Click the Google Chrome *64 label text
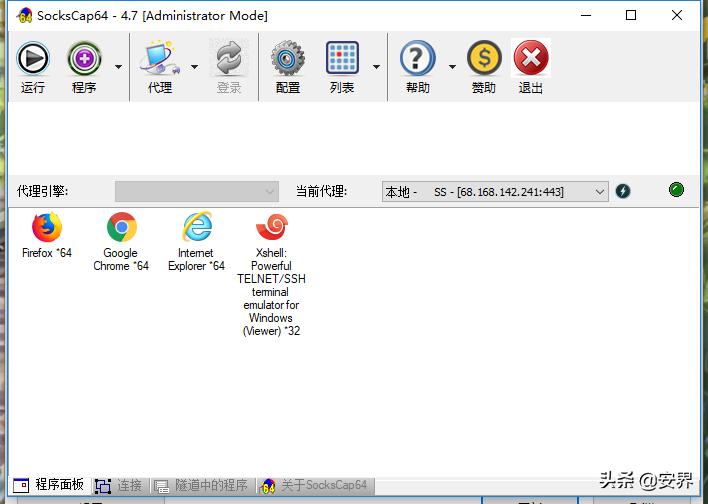 121,259
